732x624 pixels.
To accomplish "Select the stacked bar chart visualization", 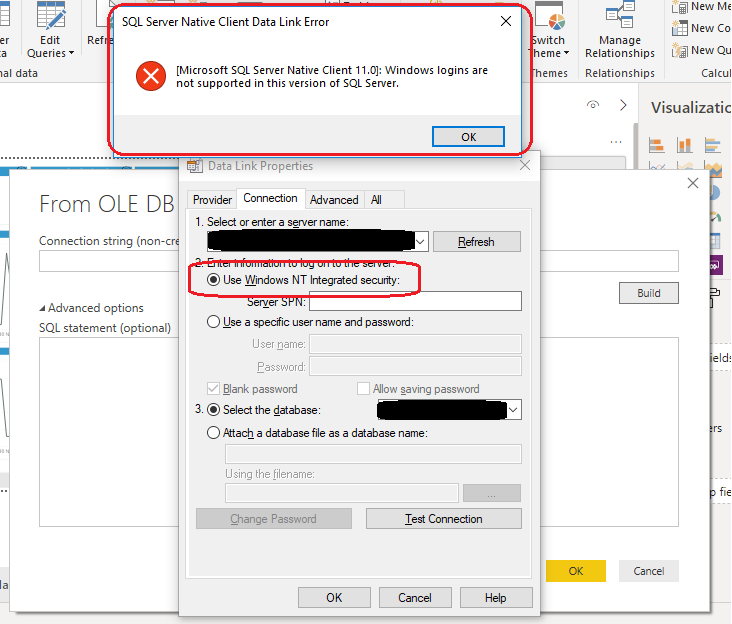I will pyautogui.click(x=657, y=145).
